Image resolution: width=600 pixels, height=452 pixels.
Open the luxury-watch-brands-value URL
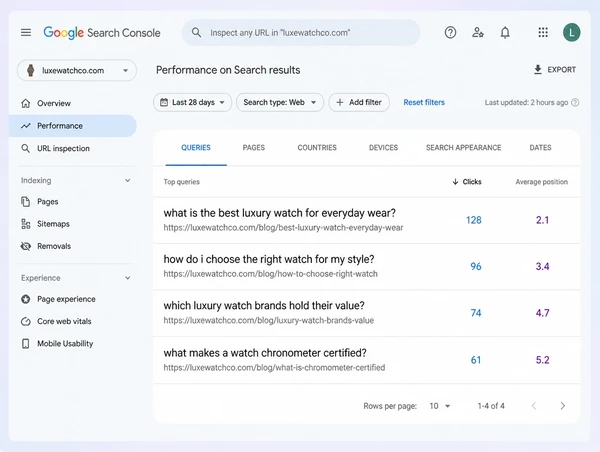point(269,320)
